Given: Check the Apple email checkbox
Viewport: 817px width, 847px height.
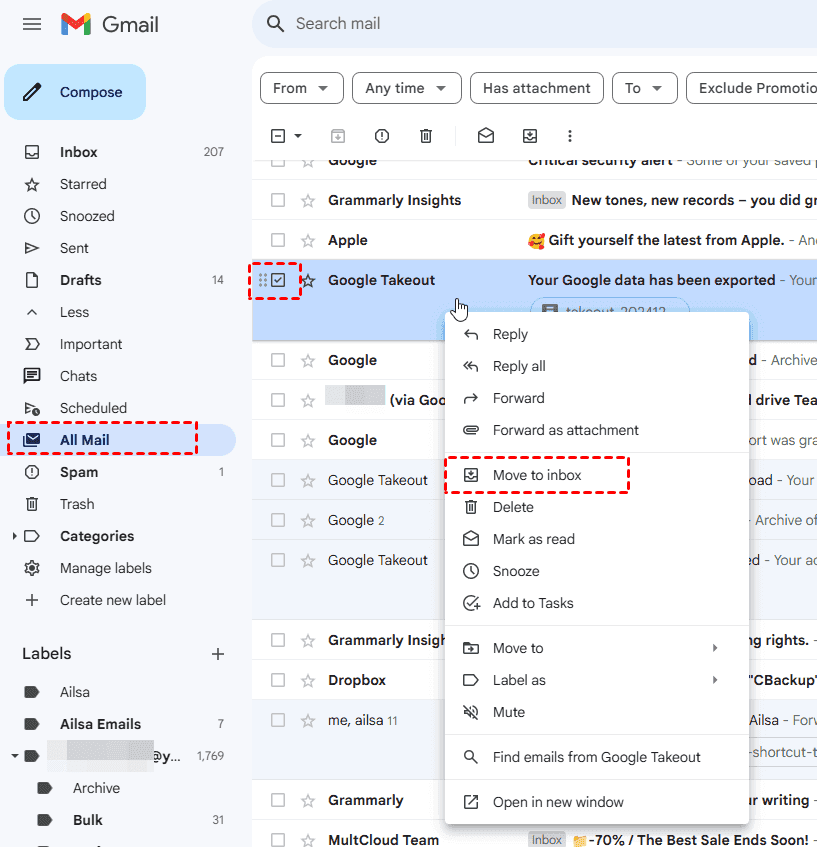Looking at the screenshot, I should click(278, 240).
